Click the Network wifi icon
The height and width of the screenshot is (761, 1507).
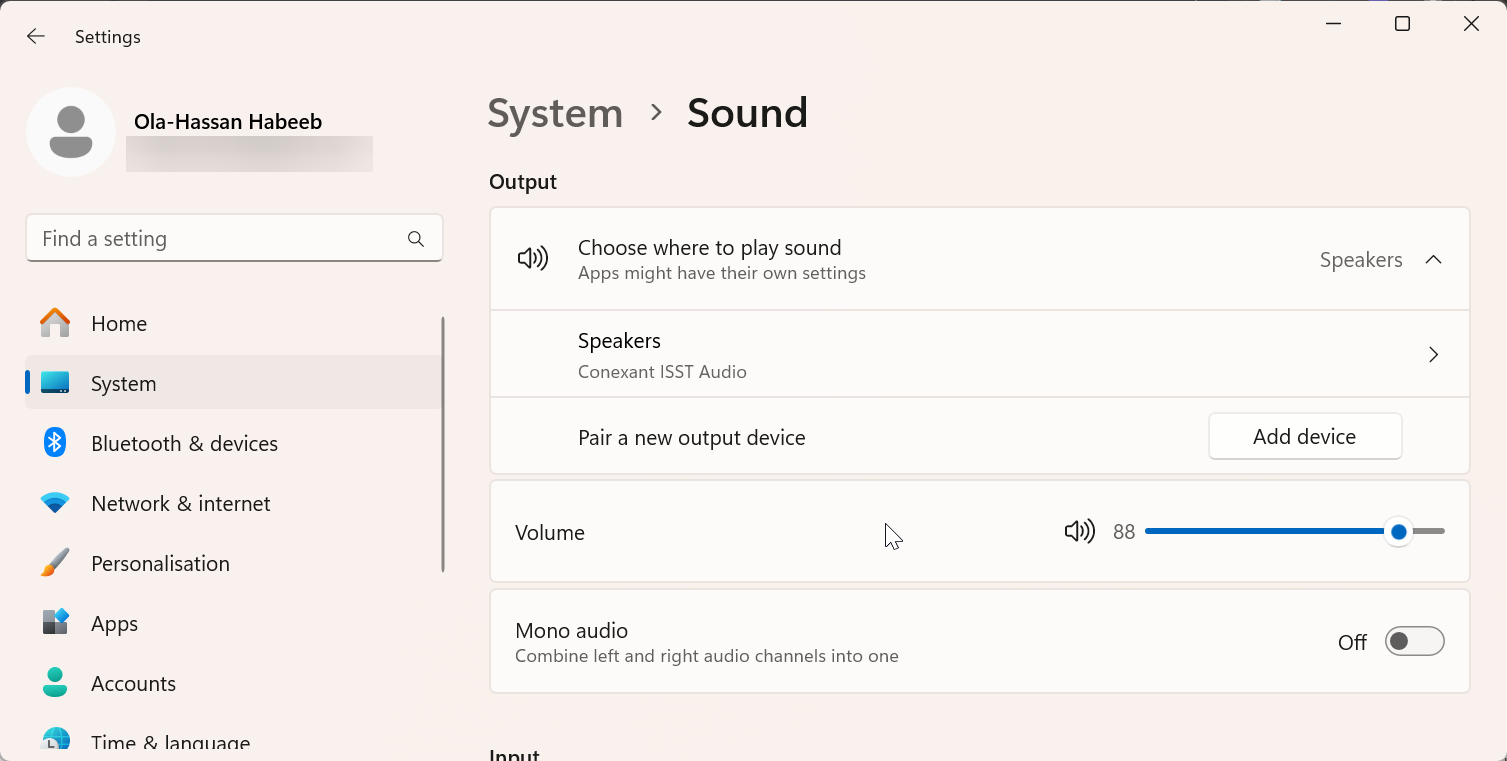55,503
